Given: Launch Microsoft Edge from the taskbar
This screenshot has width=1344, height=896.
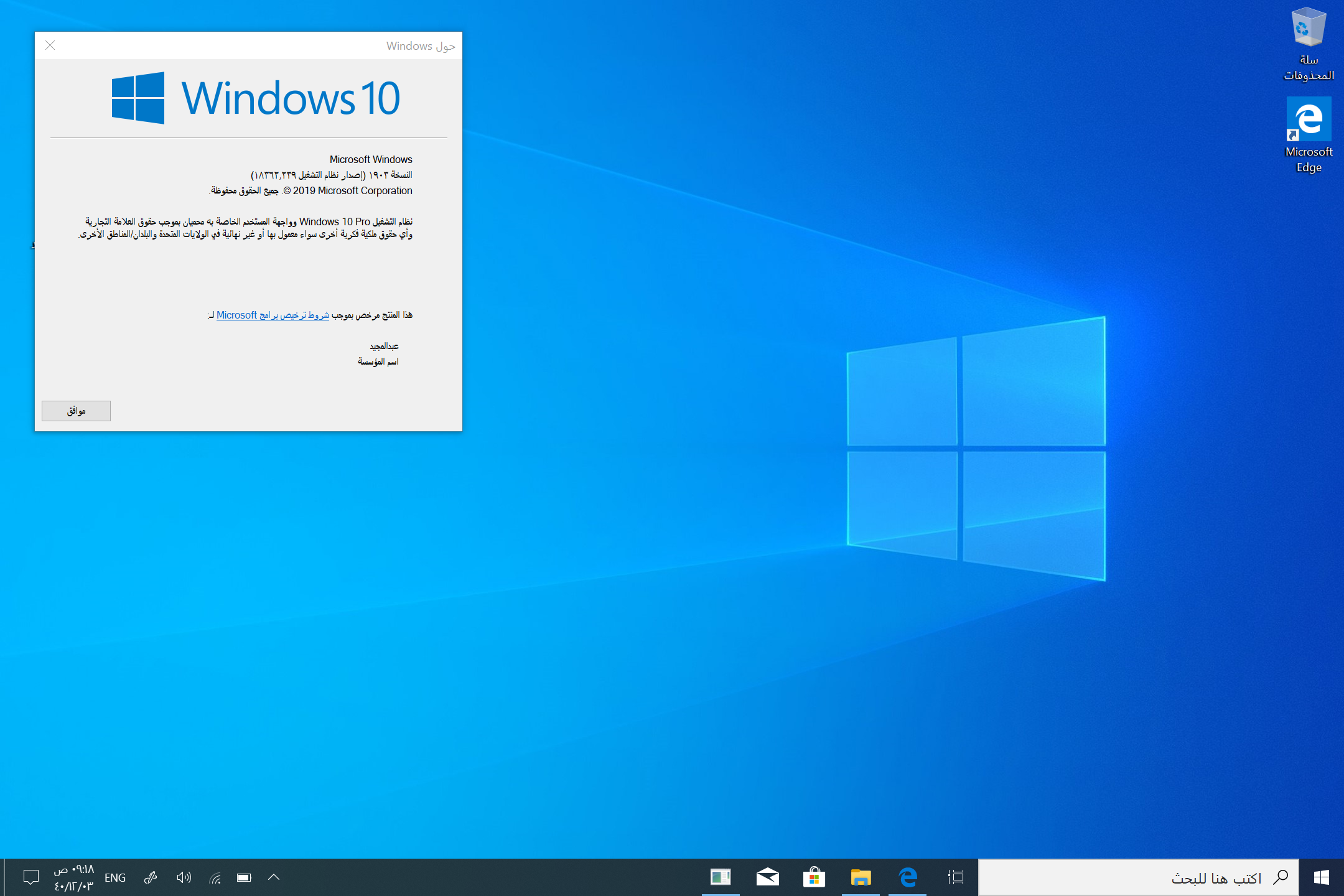Looking at the screenshot, I should pos(908,877).
